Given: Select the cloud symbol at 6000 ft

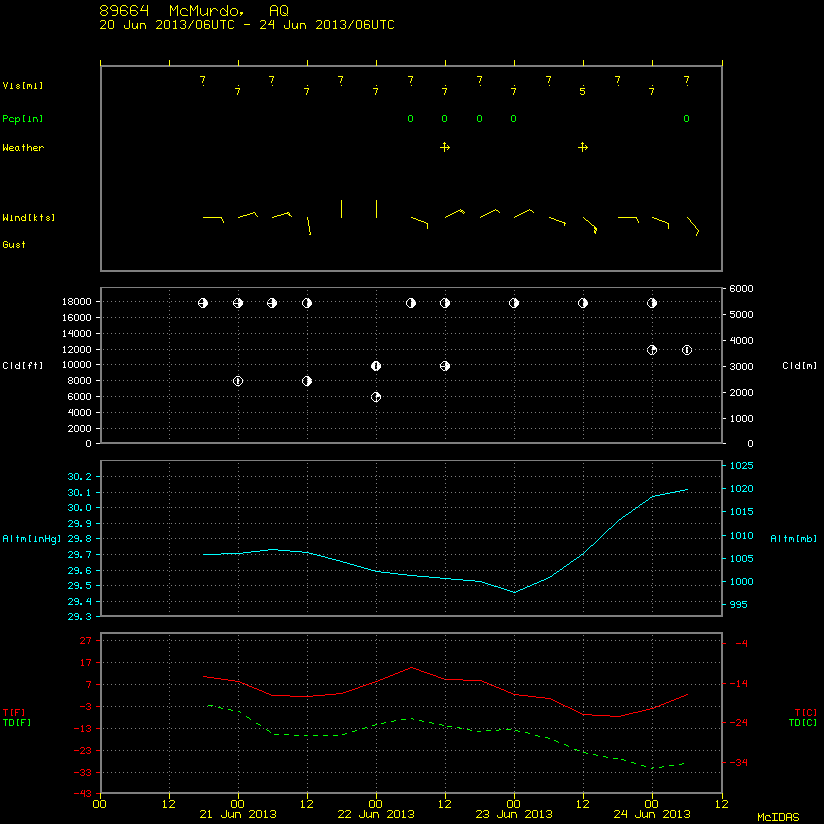Looking at the screenshot, I should 376,397.
